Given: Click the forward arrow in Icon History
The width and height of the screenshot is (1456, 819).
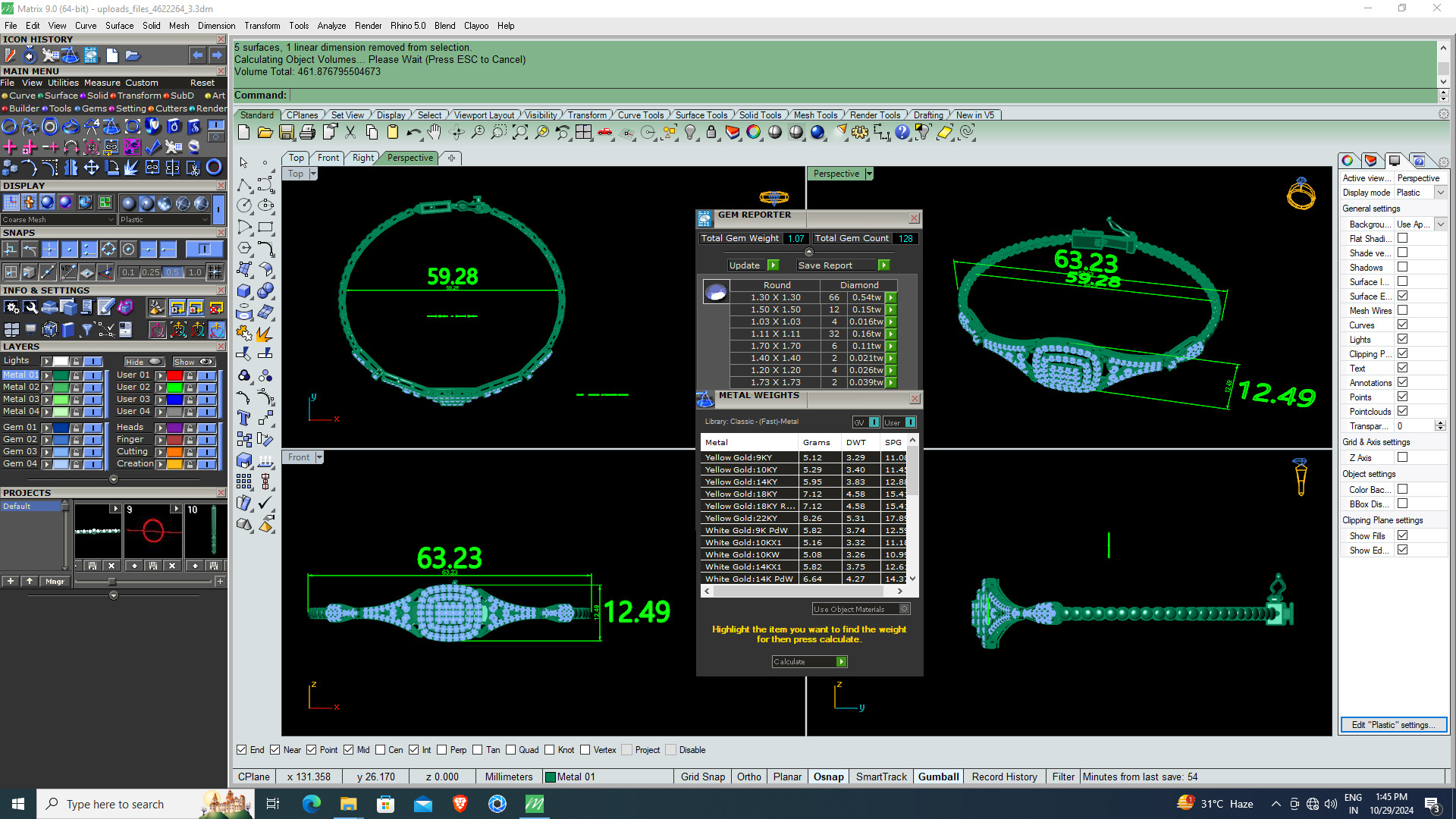Looking at the screenshot, I should tap(217, 55).
